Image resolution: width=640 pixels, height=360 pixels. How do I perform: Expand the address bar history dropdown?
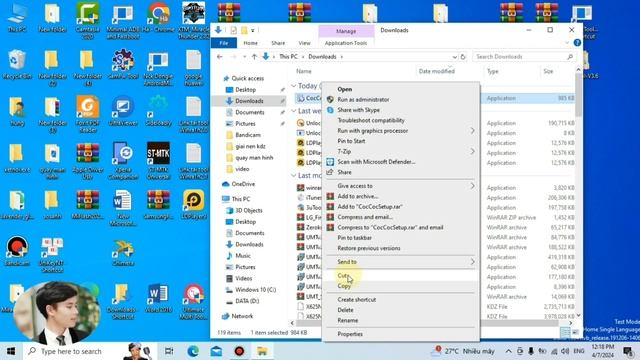[455, 57]
